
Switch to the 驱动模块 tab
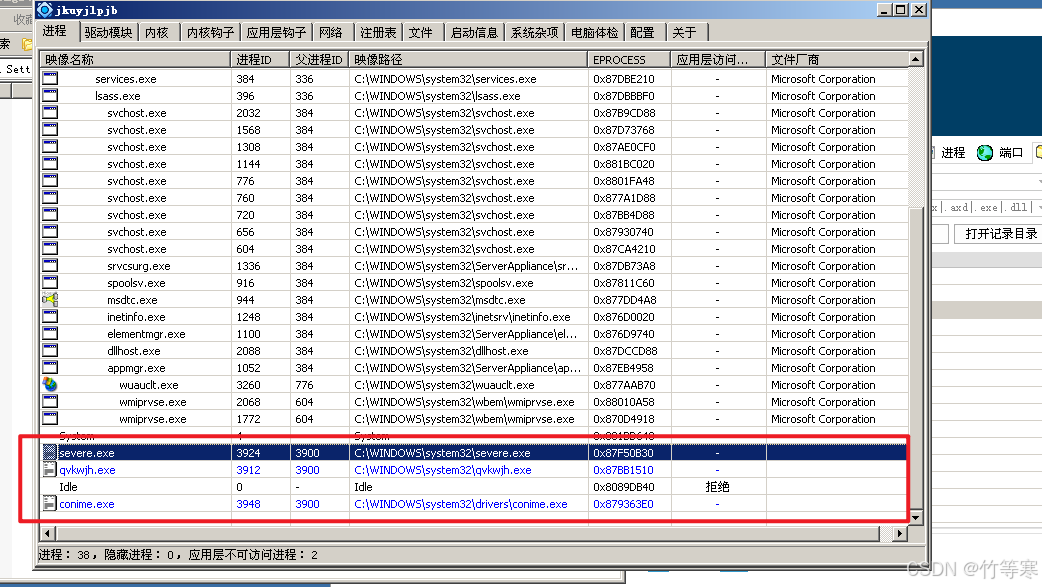pyautogui.click(x=108, y=32)
